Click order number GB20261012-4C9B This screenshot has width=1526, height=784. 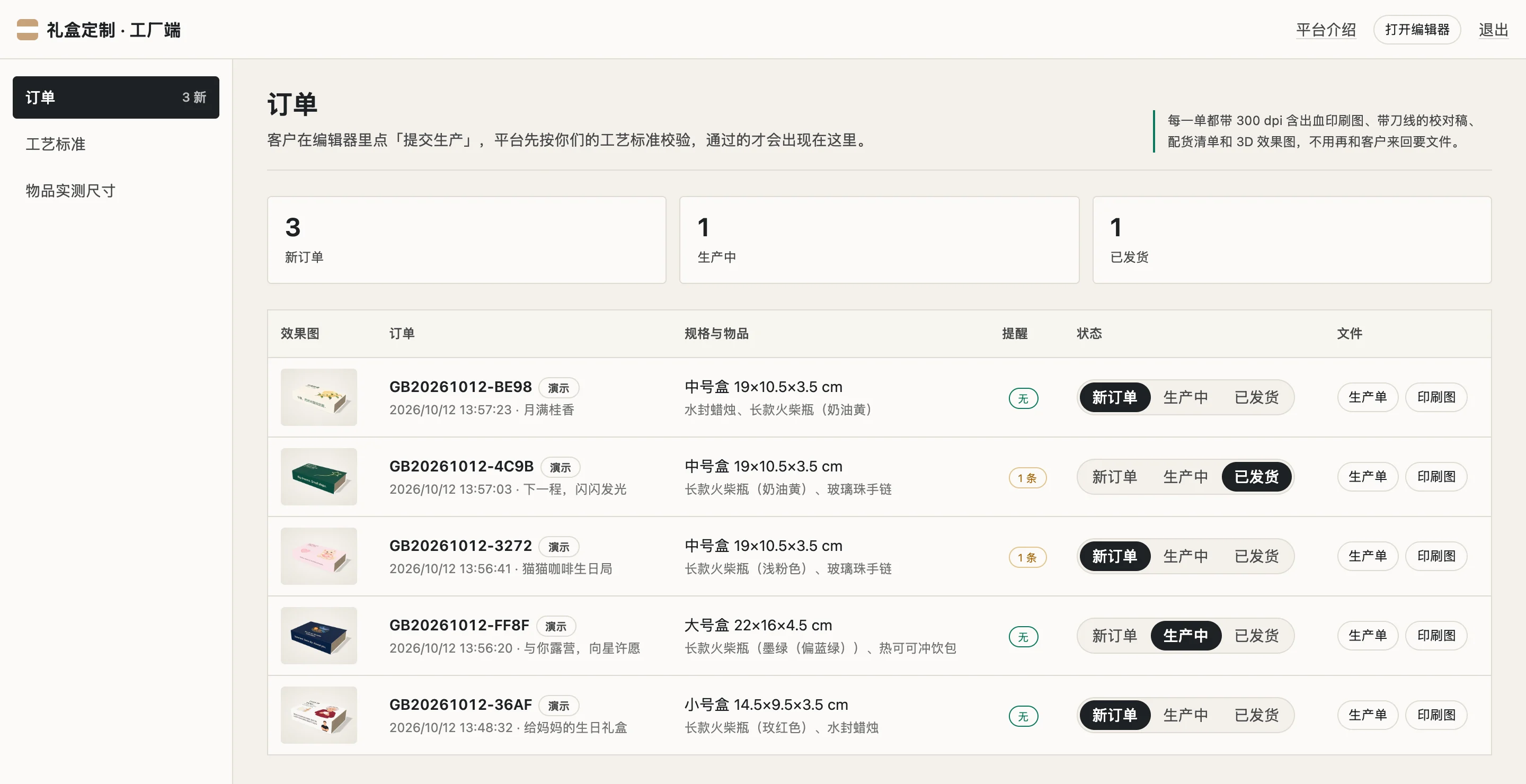(462, 466)
